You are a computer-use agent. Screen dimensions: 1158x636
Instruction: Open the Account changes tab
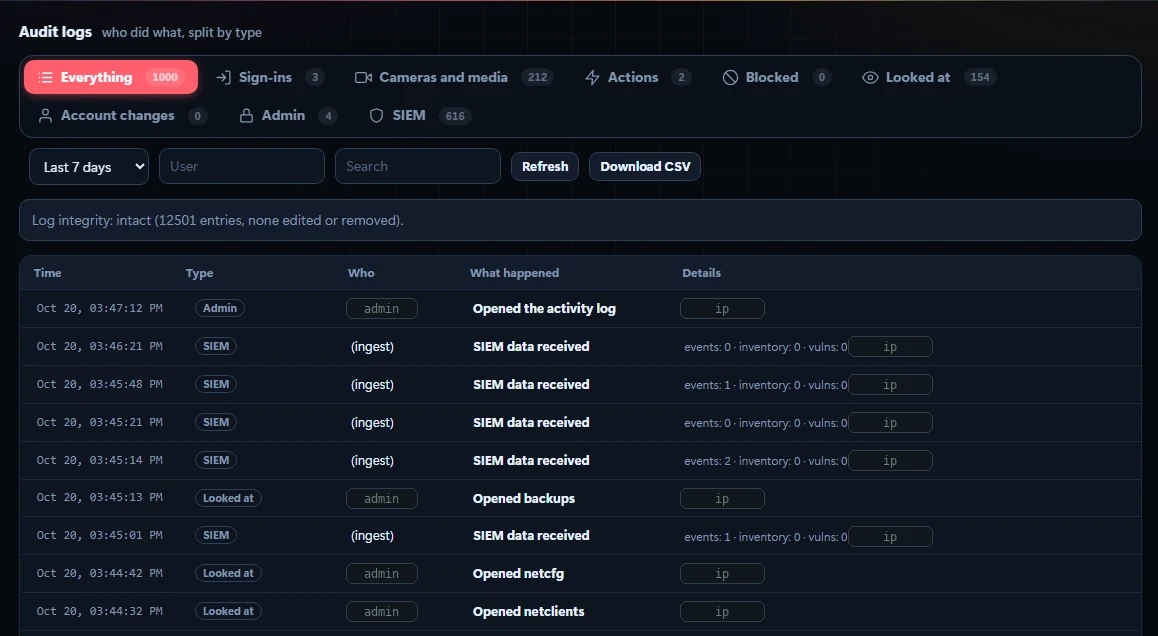point(123,115)
